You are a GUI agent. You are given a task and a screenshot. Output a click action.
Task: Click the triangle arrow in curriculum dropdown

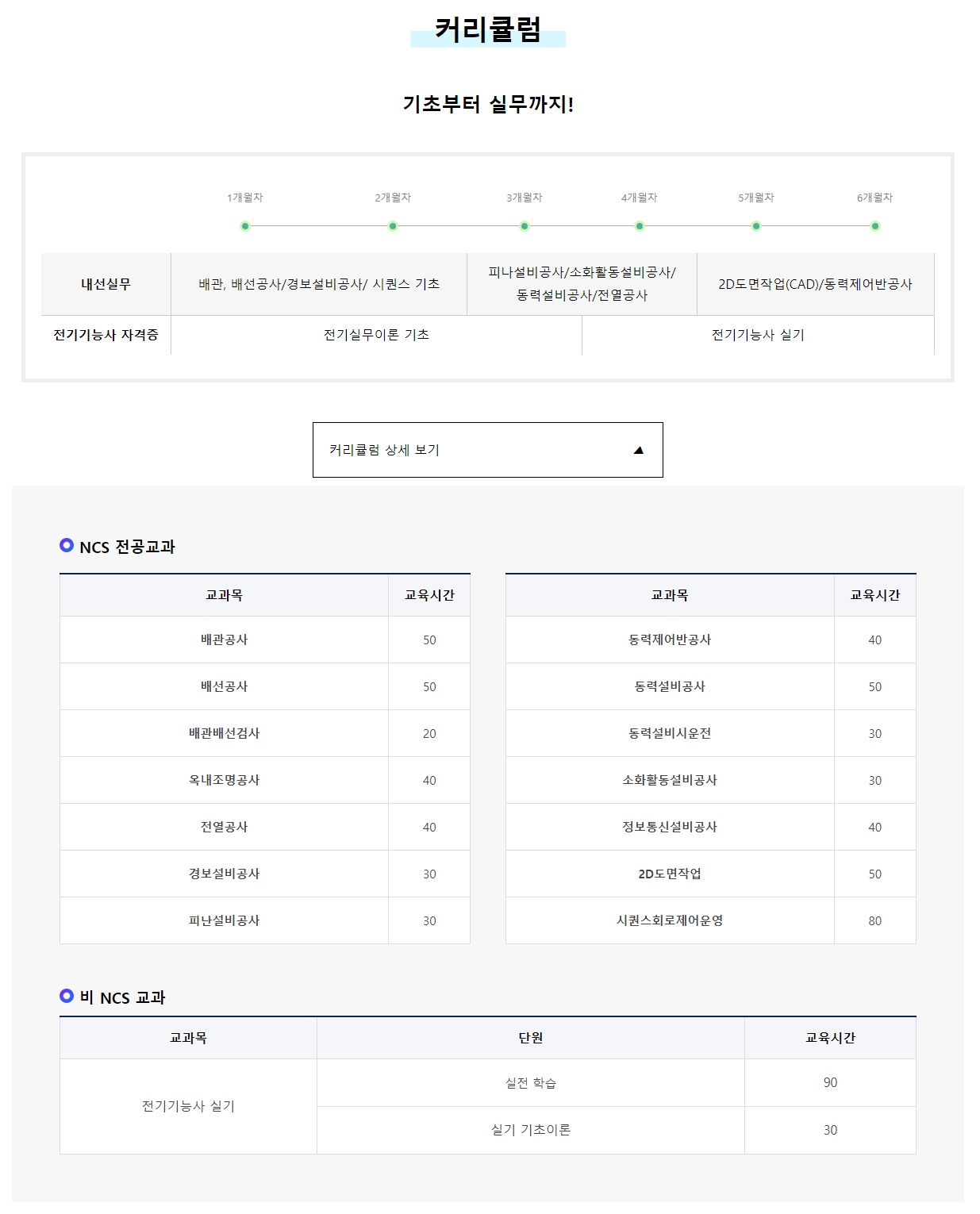(x=638, y=451)
